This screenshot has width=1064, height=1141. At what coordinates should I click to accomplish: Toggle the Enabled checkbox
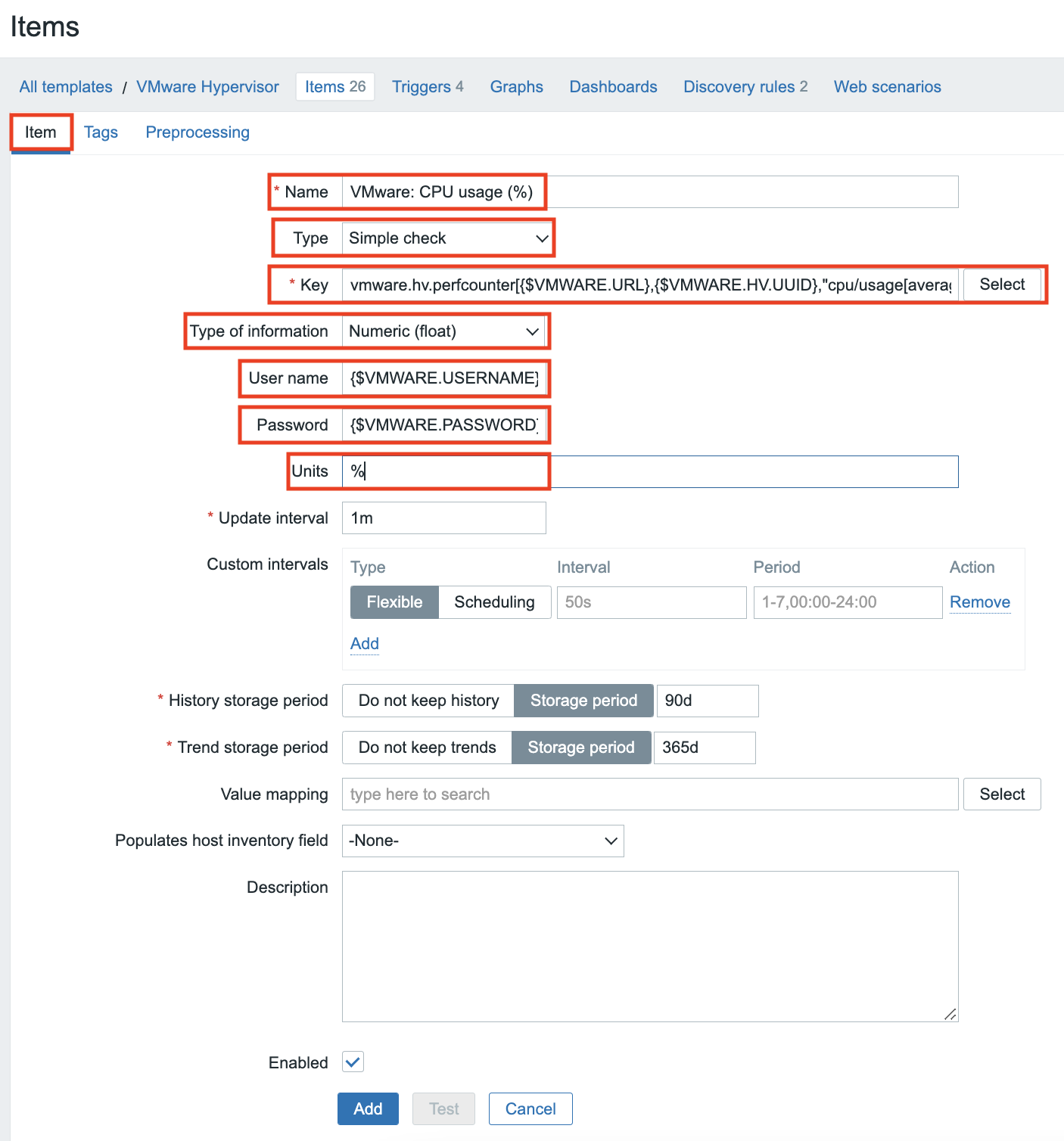tap(353, 1062)
